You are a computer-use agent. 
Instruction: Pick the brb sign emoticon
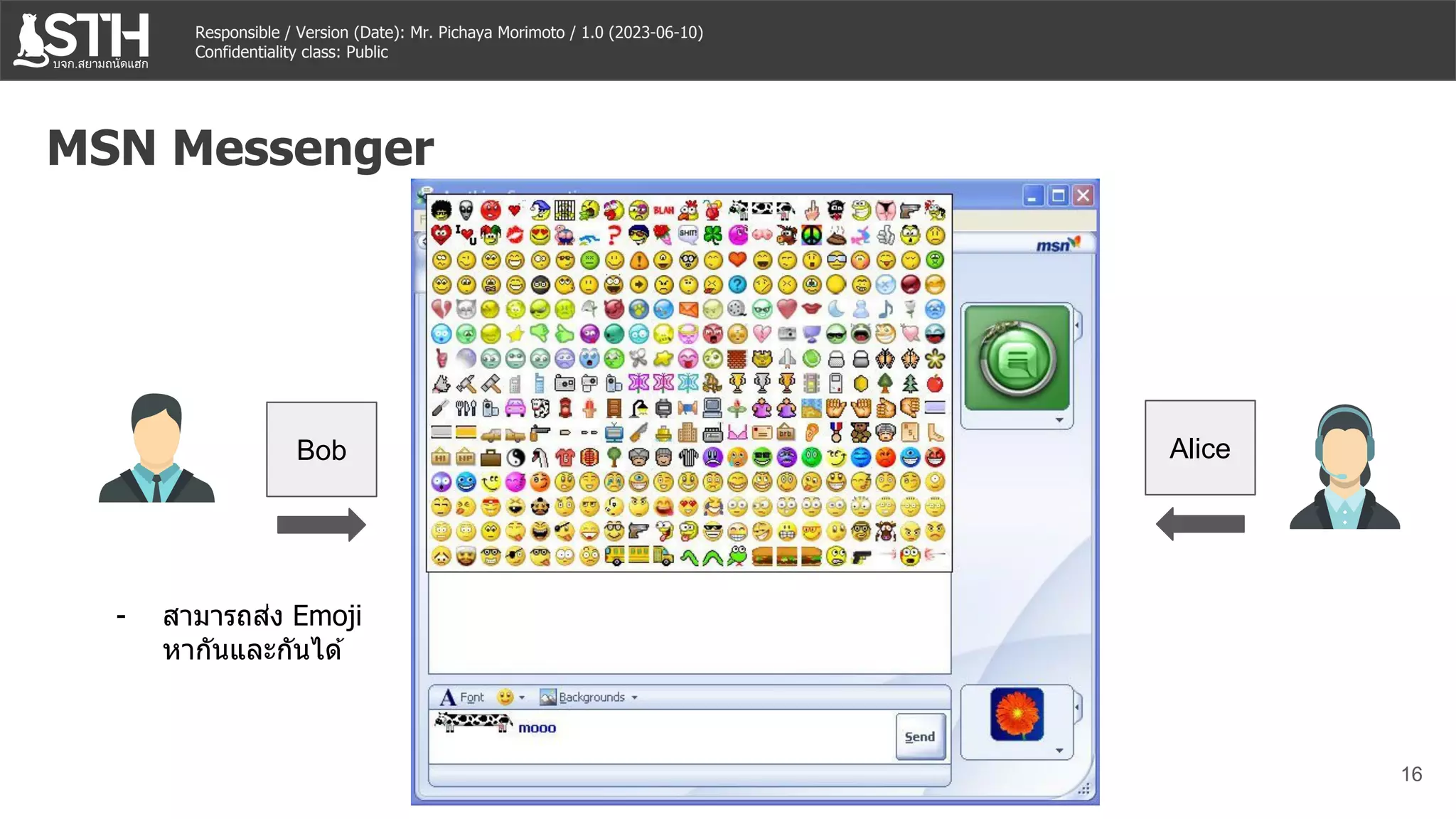pyautogui.click(x=786, y=432)
